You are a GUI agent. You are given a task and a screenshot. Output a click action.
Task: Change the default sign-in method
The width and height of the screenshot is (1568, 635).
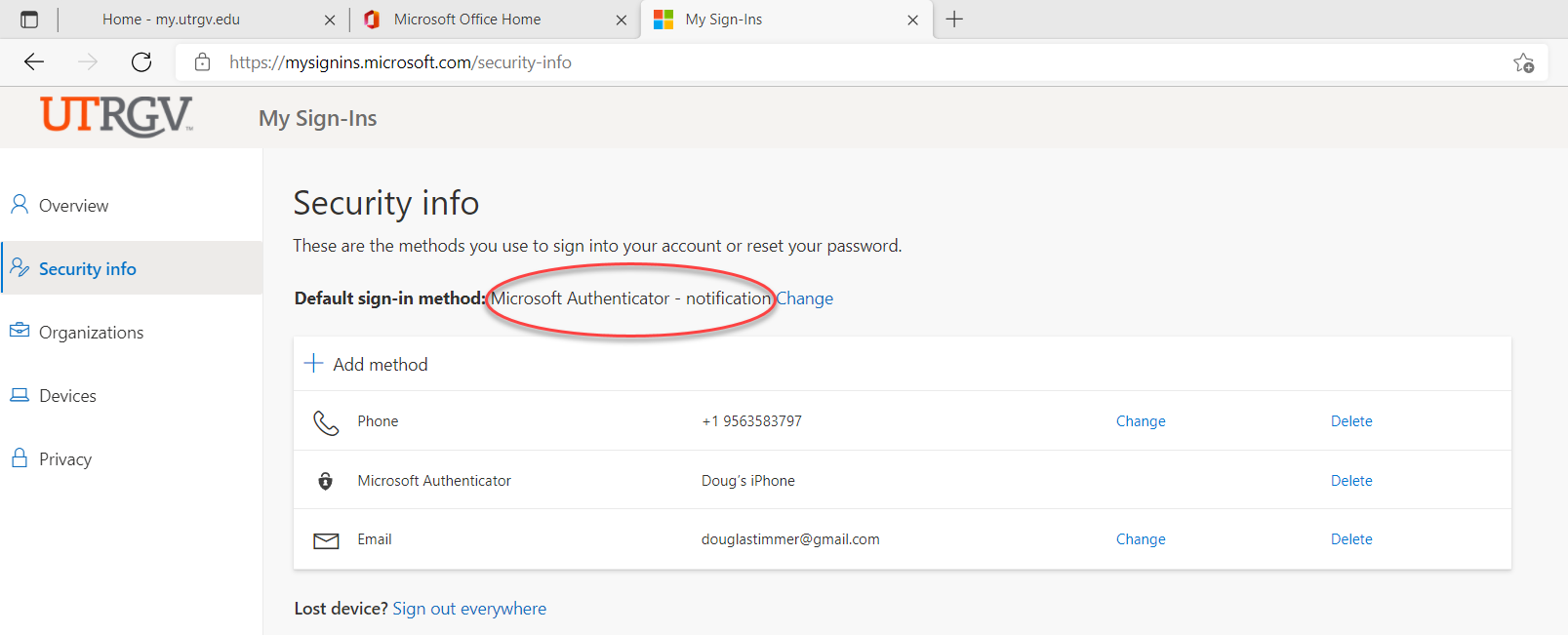805,298
